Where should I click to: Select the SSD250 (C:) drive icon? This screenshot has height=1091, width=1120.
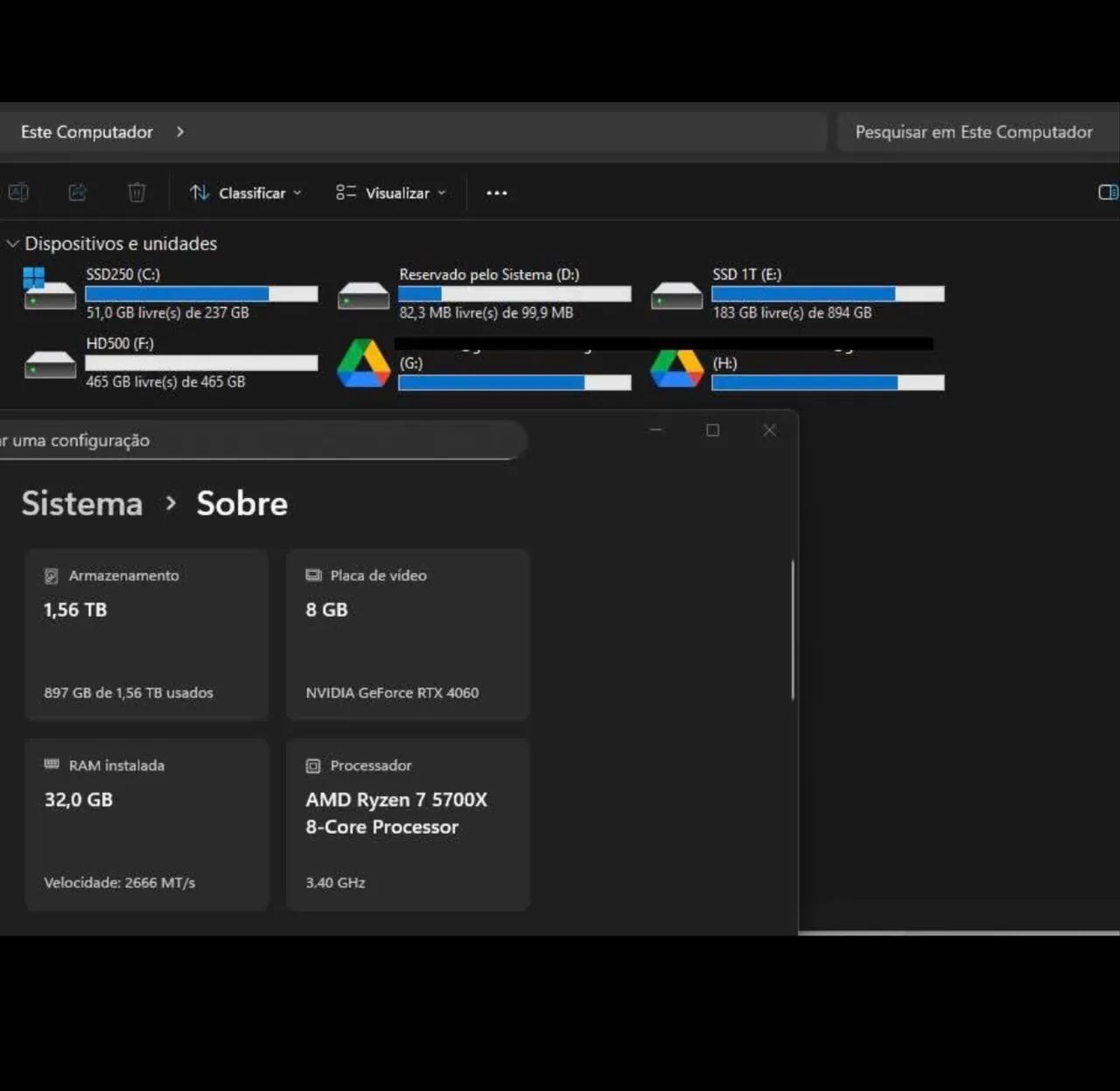[x=50, y=290]
